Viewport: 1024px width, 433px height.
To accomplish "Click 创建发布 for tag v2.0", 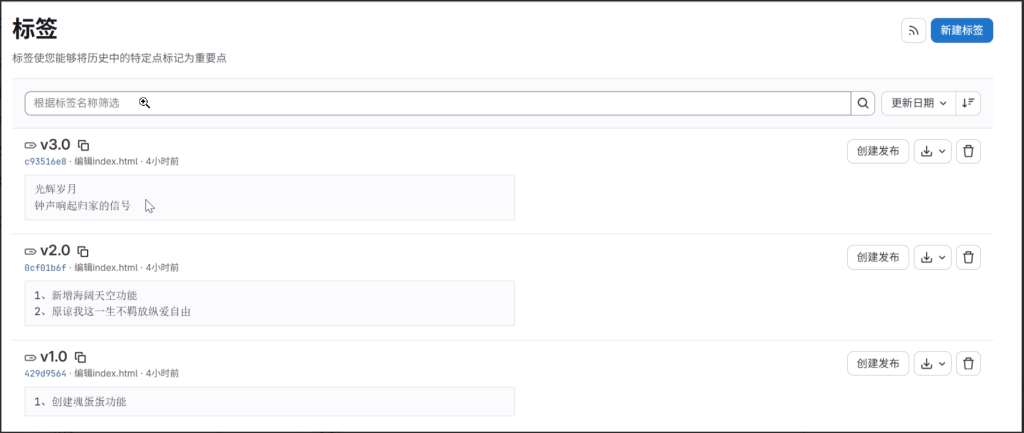I will [x=878, y=257].
